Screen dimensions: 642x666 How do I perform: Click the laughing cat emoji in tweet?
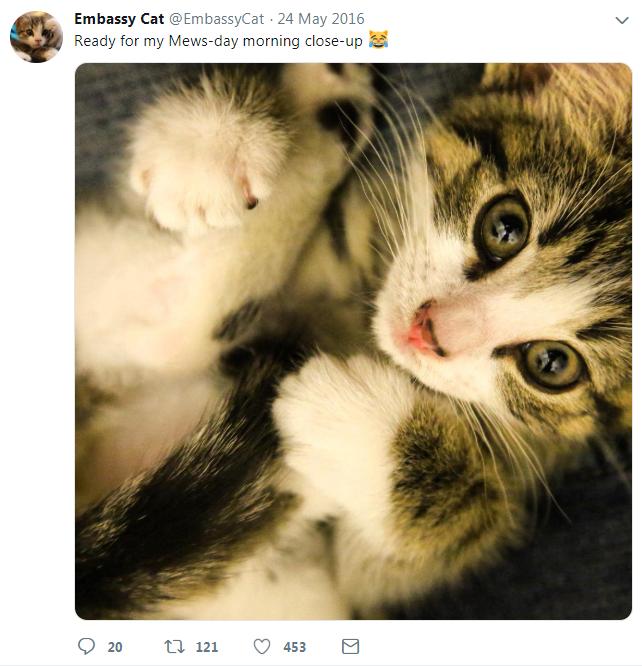378,40
